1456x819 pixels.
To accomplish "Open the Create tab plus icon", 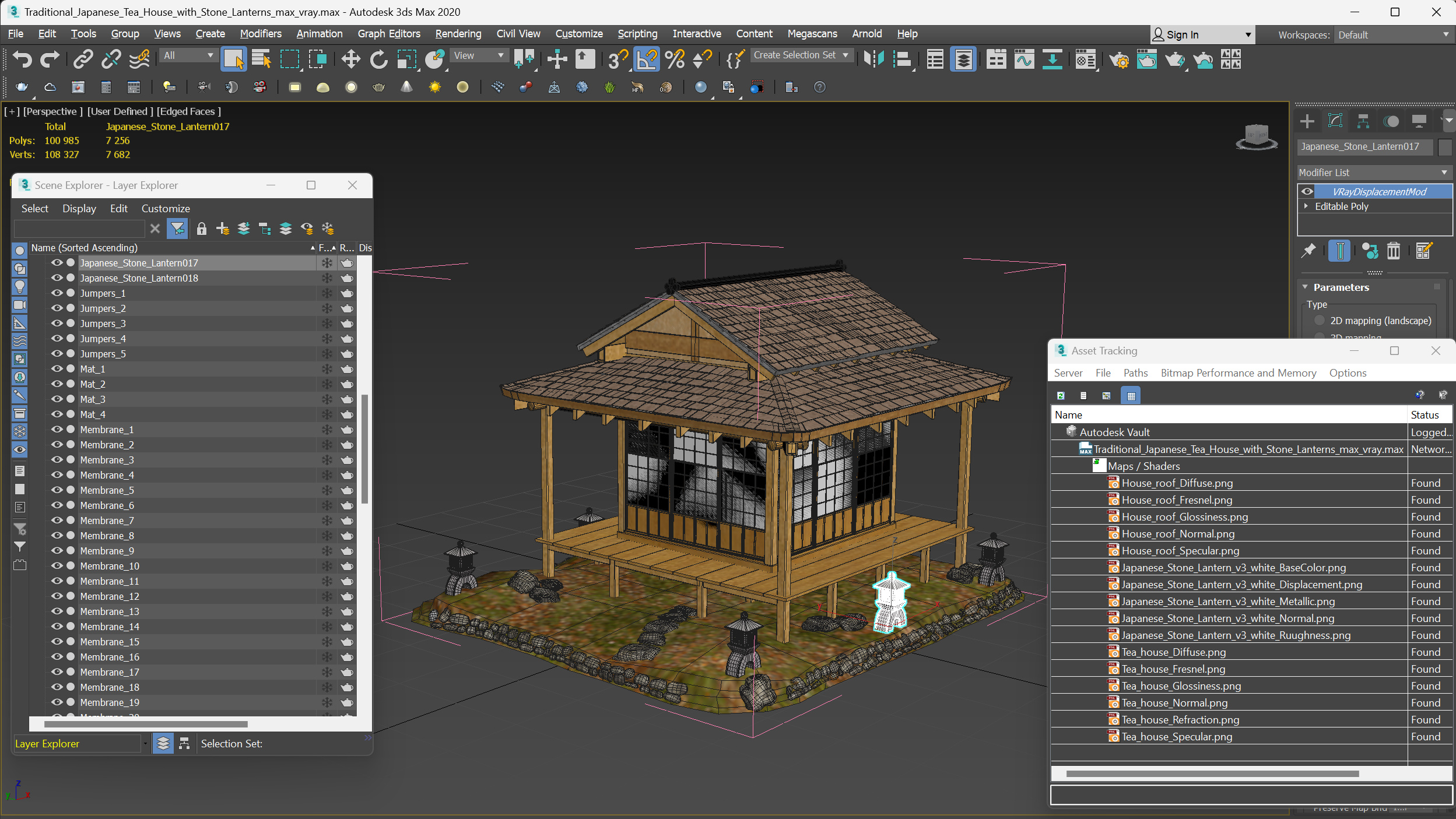I will (x=1307, y=121).
